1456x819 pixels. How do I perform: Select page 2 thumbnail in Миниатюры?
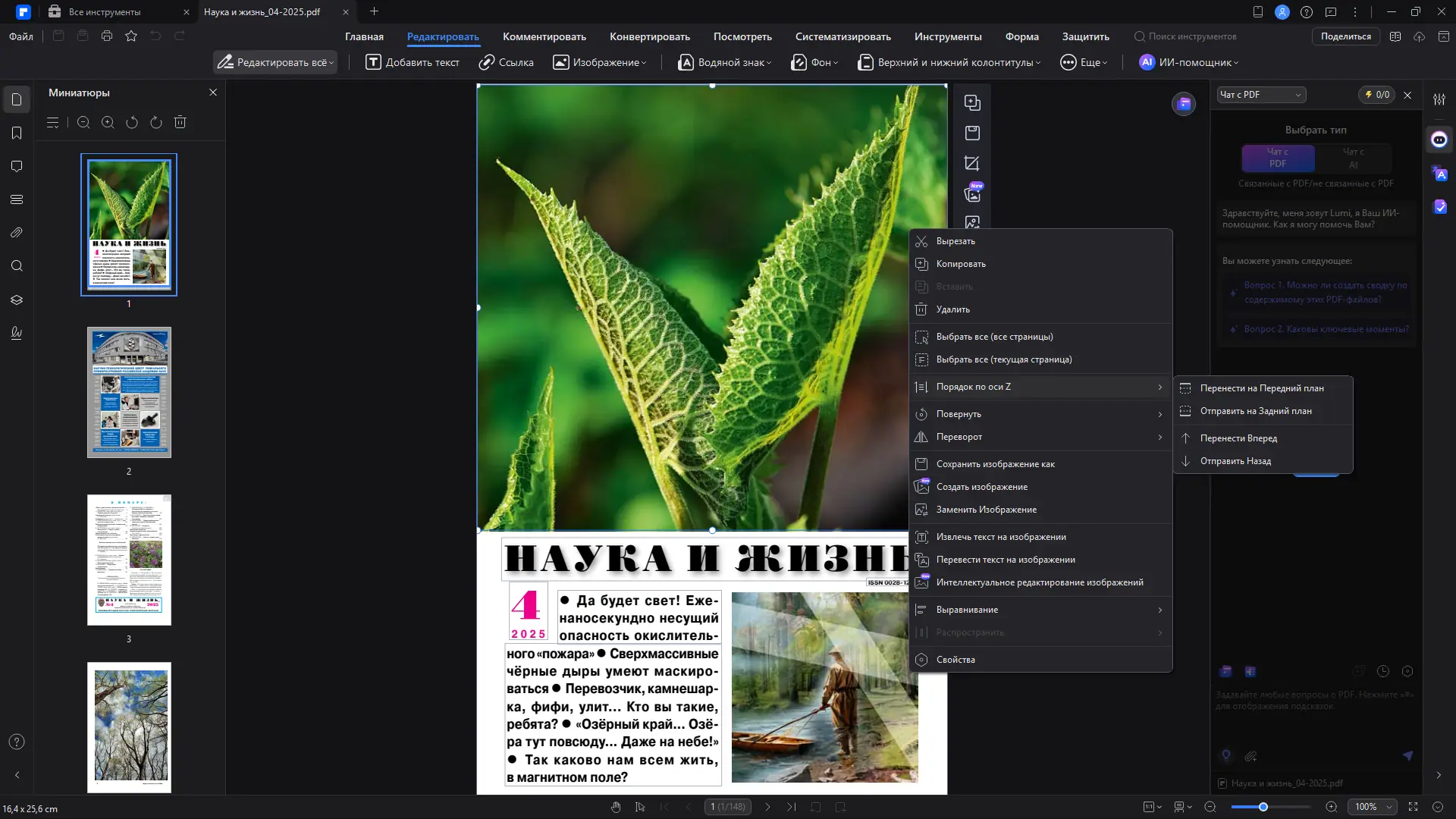[129, 392]
